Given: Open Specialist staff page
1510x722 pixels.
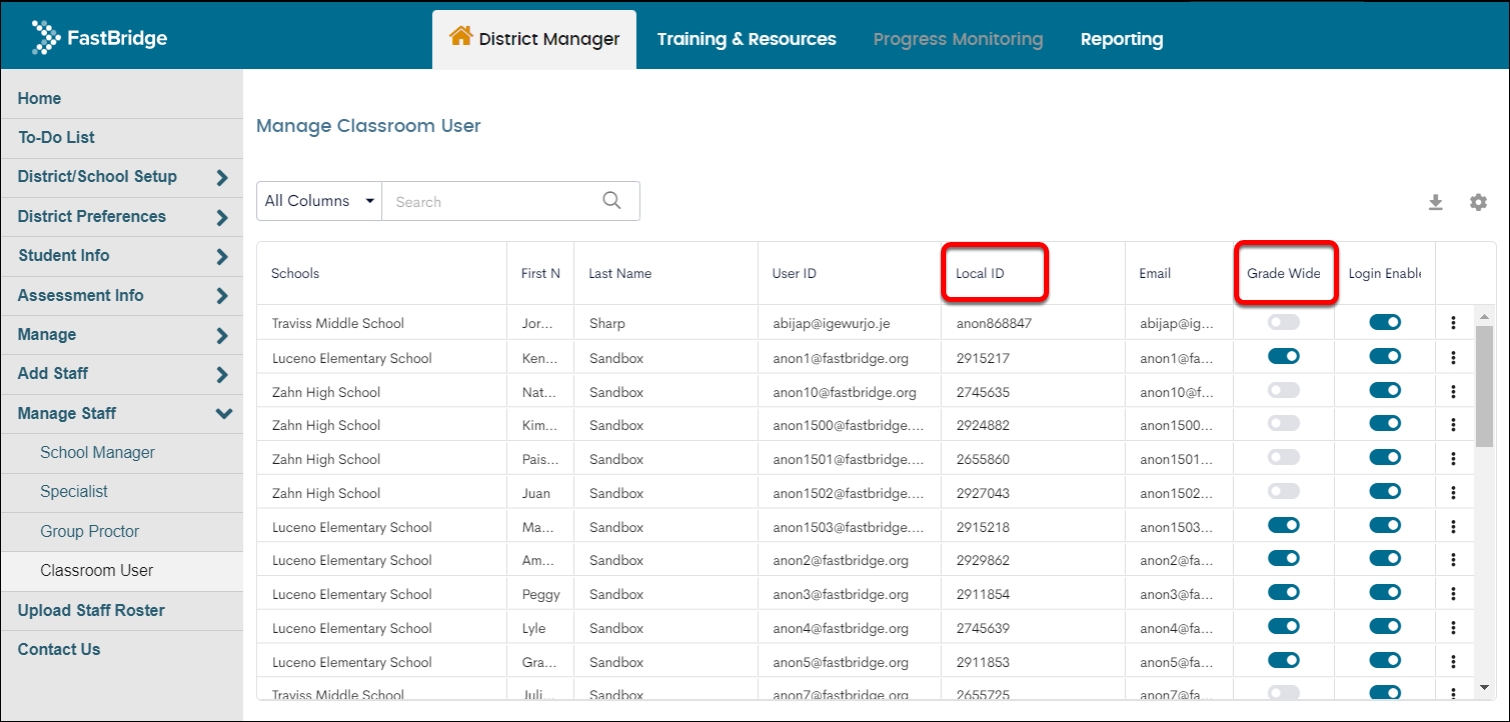Looking at the screenshot, I should (121, 493).
